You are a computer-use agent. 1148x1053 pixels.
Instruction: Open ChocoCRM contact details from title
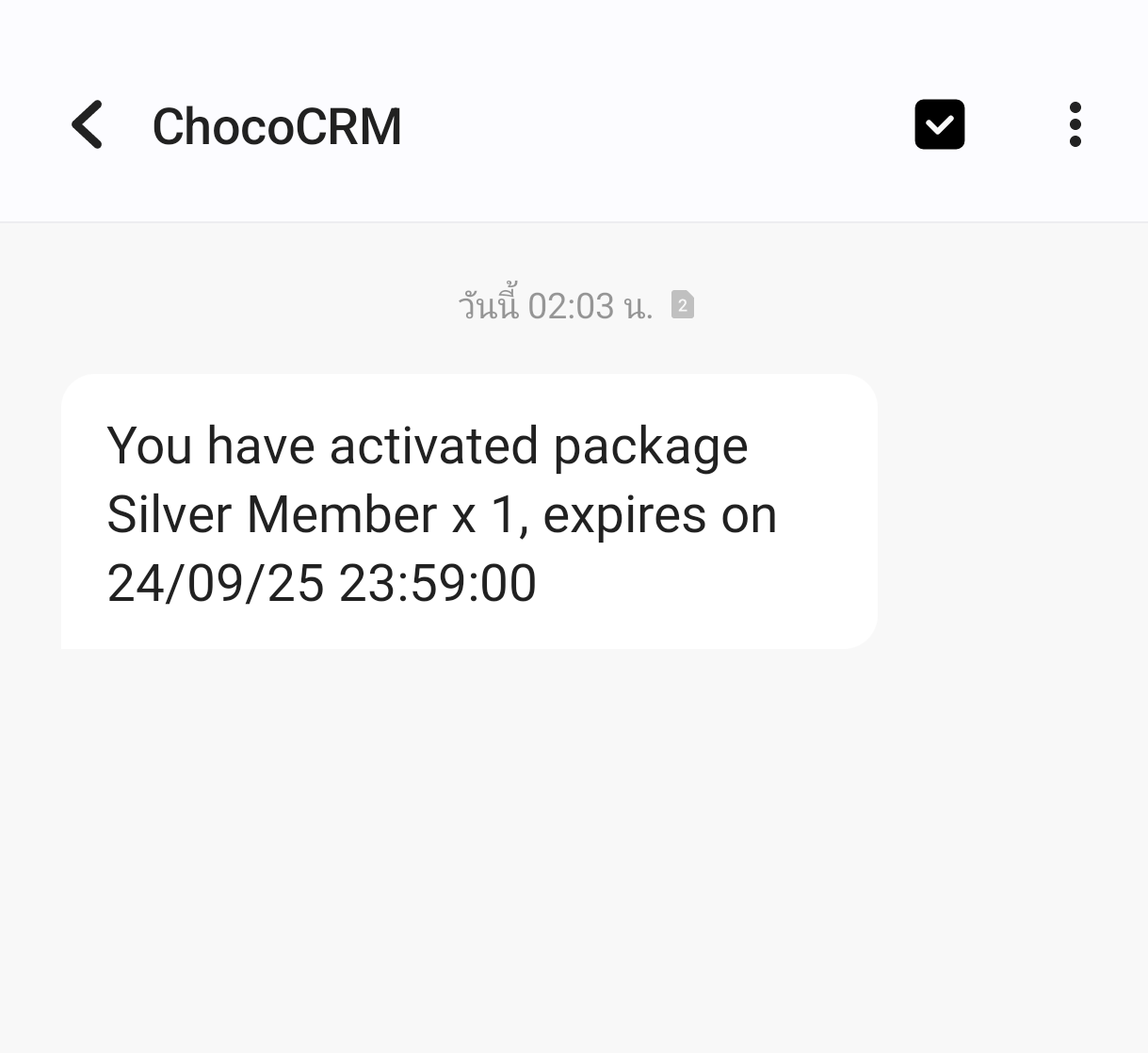tap(277, 126)
